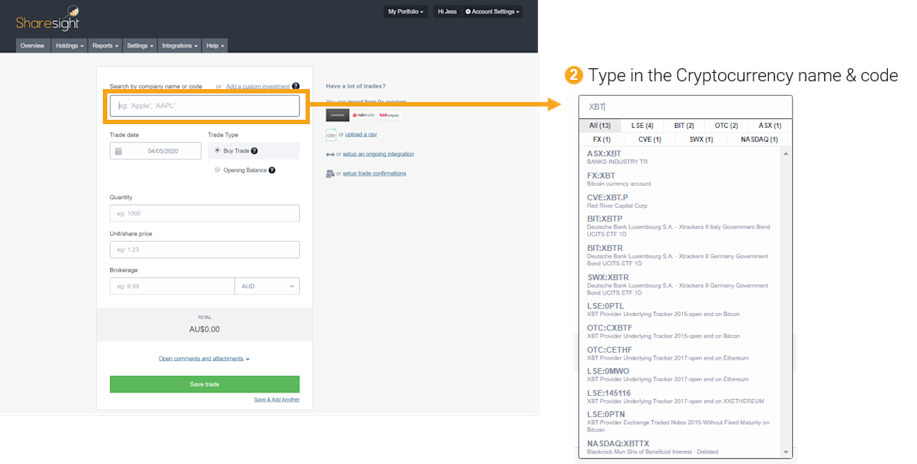917x464 pixels.
Task: Click the Brokerage amount input field
Action: pos(172,286)
